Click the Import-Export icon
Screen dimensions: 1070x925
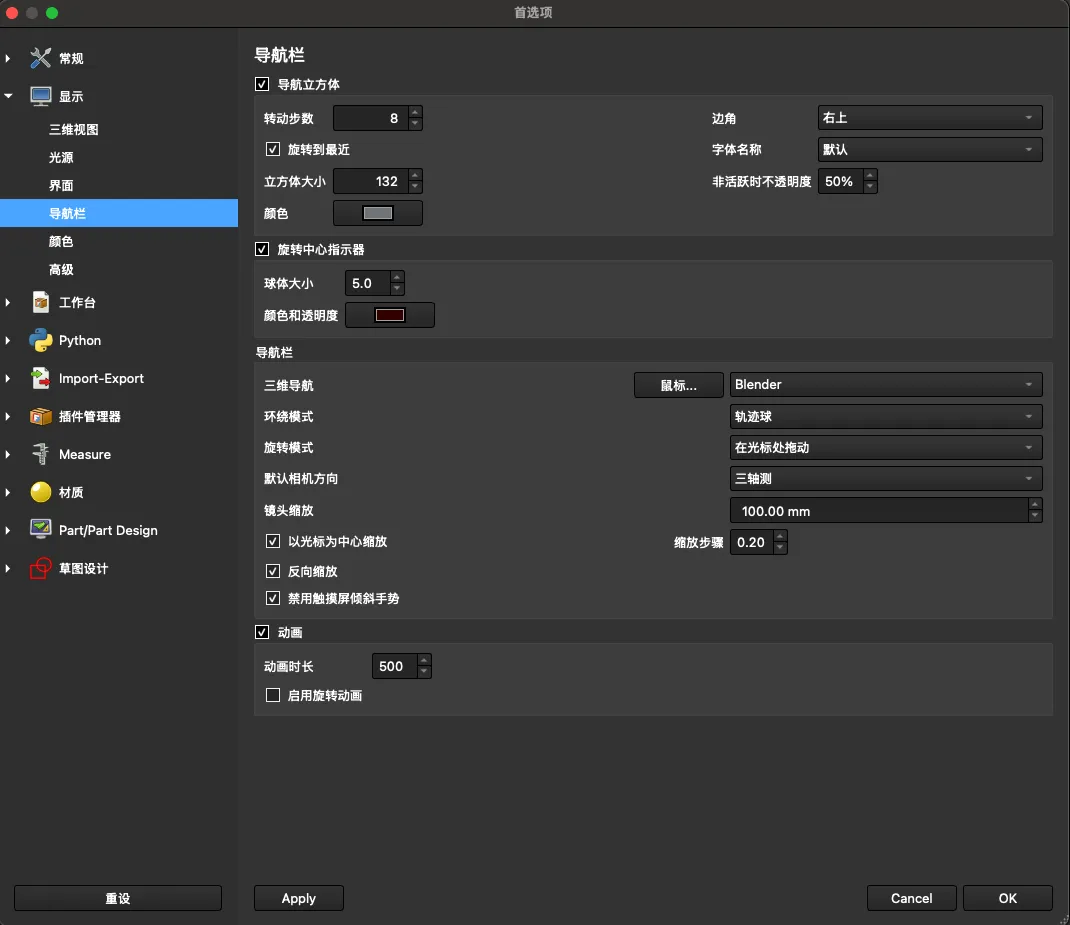[x=40, y=378]
